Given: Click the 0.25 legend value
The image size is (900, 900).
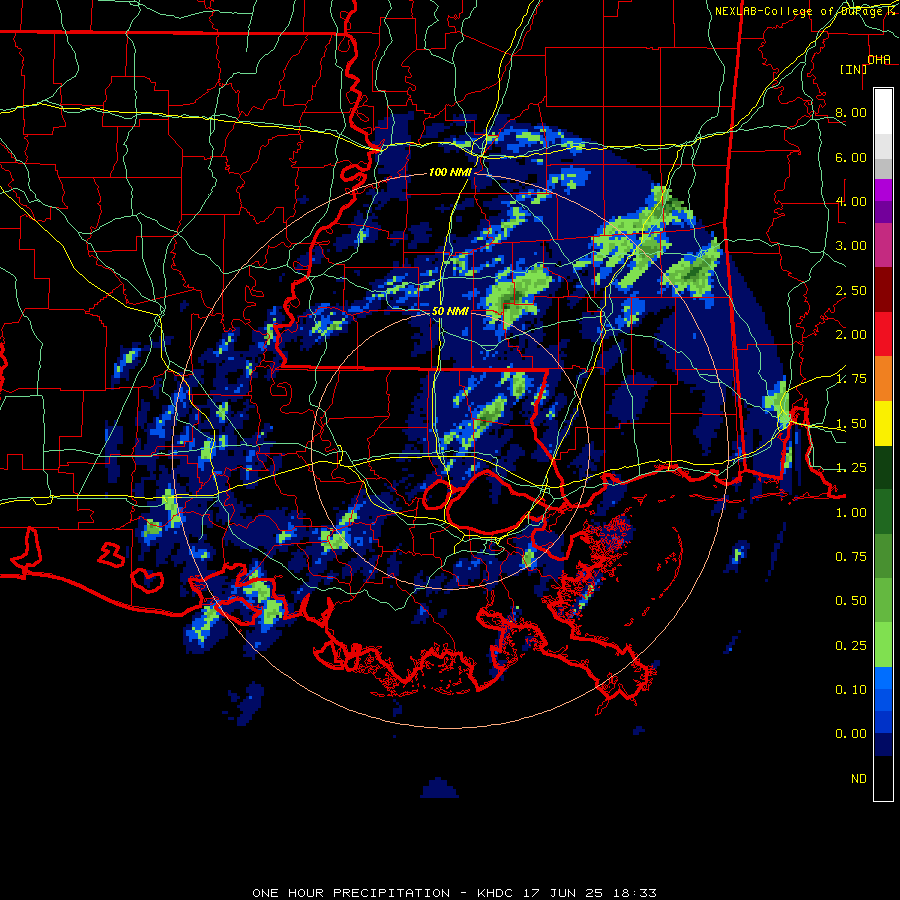Looking at the screenshot, I should tap(850, 646).
